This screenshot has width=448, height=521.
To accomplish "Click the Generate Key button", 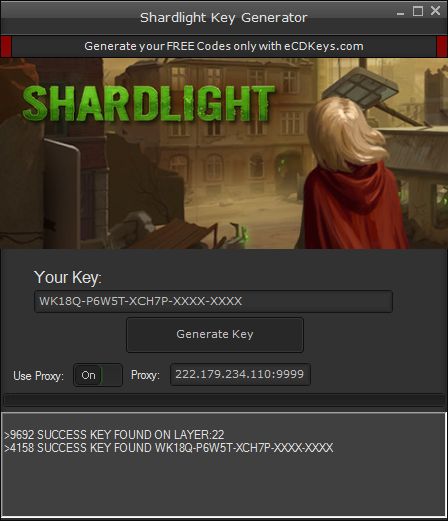I will click(x=215, y=335).
